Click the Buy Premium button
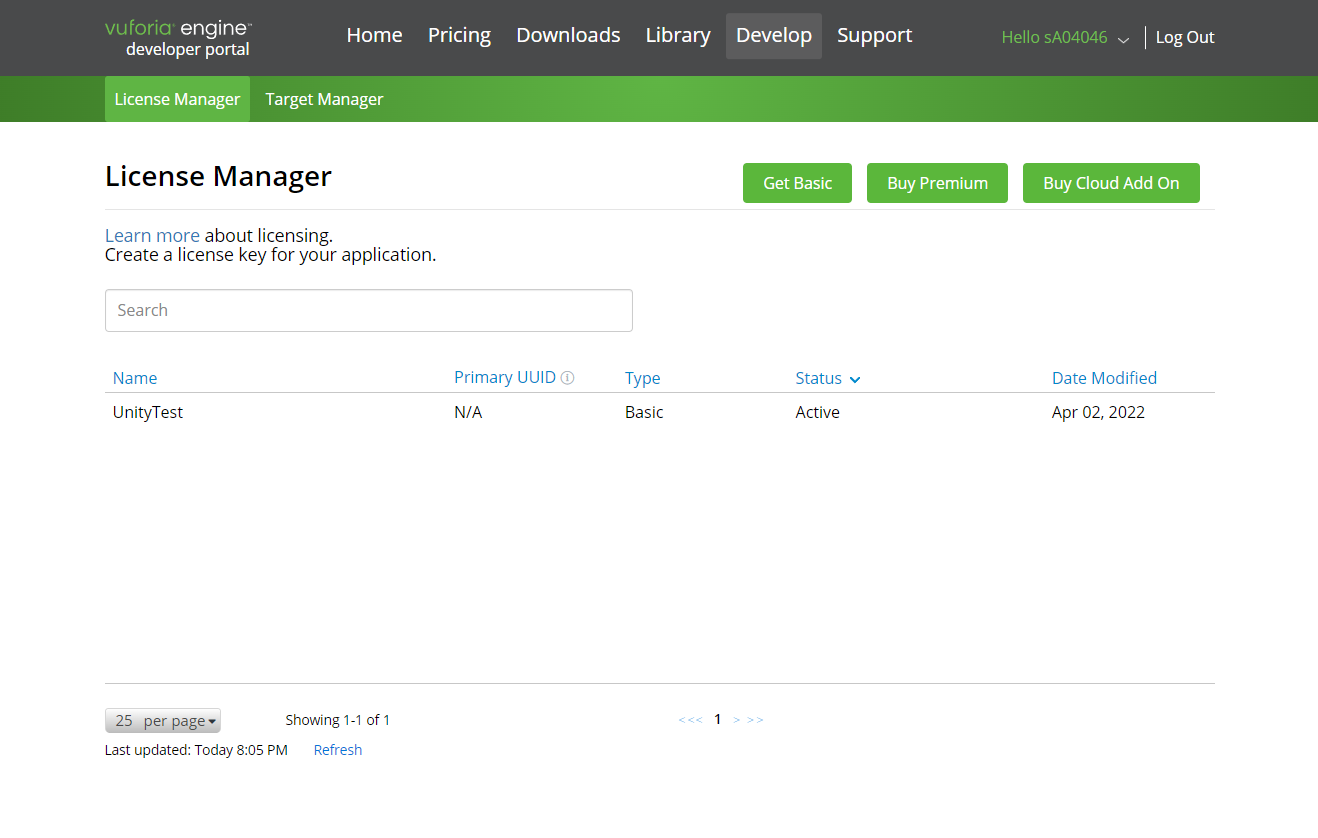Image resolution: width=1318 pixels, height=838 pixels. click(937, 183)
